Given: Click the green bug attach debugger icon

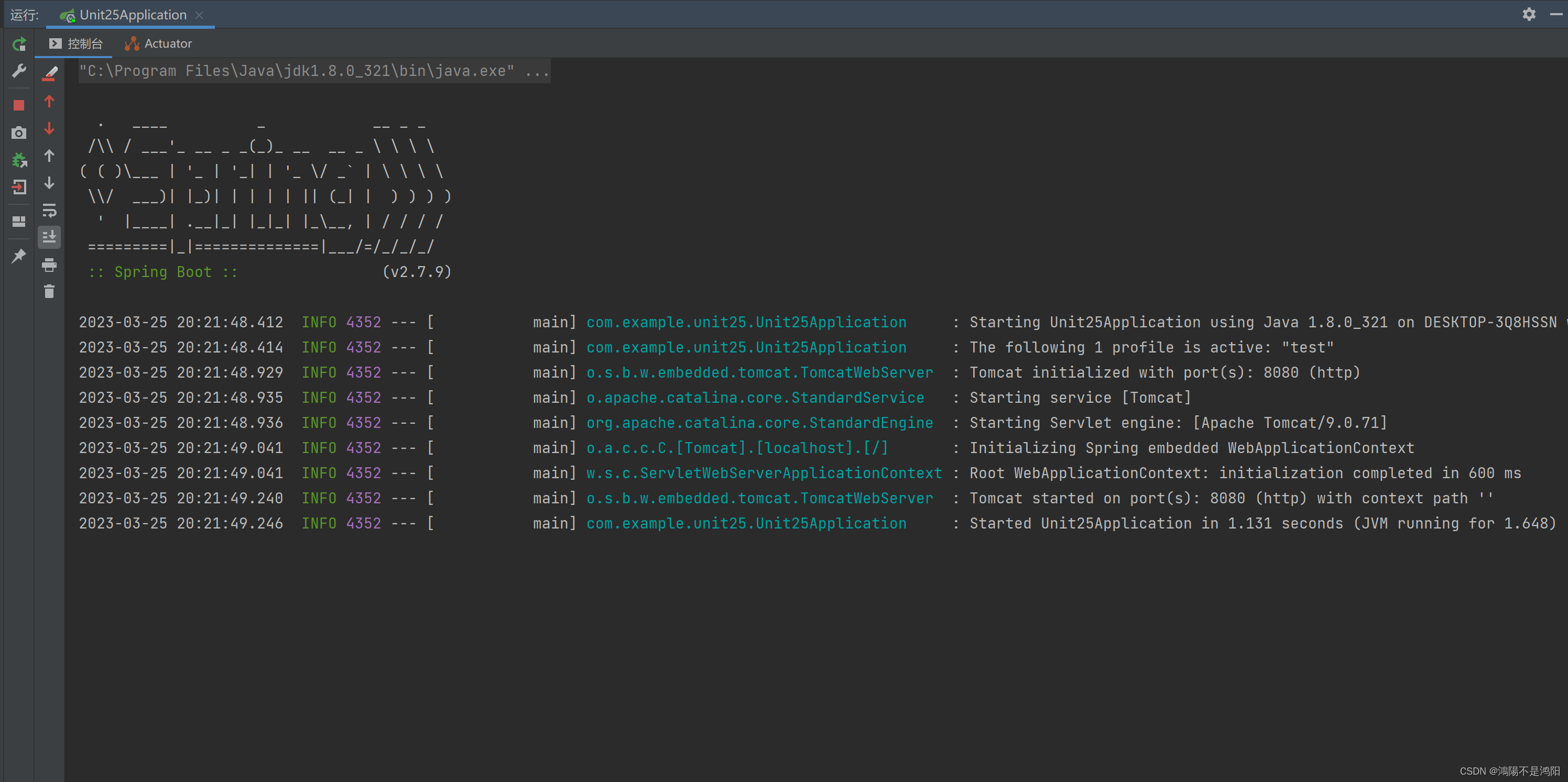Looking at the screenshot, I should (x=19, y=160).
